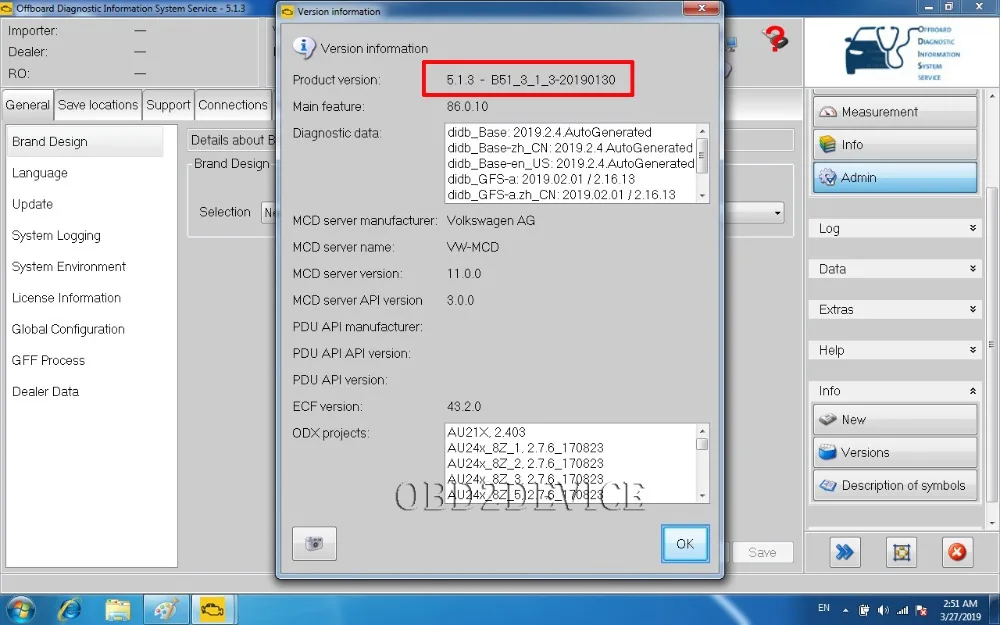Click Diagnostic data list scroll down arrow

(x=702, y=196)
